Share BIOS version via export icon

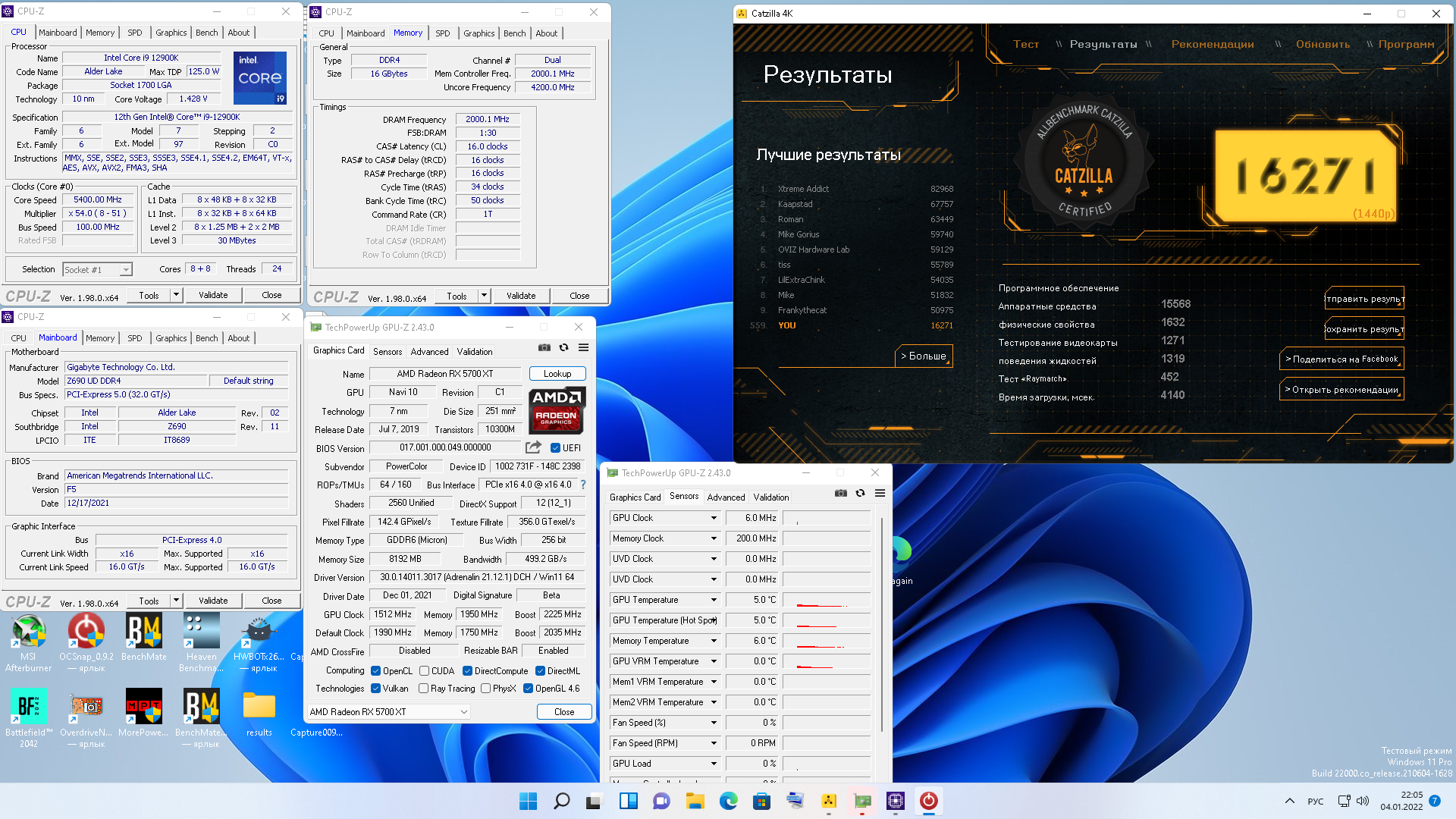pos(533,447)
